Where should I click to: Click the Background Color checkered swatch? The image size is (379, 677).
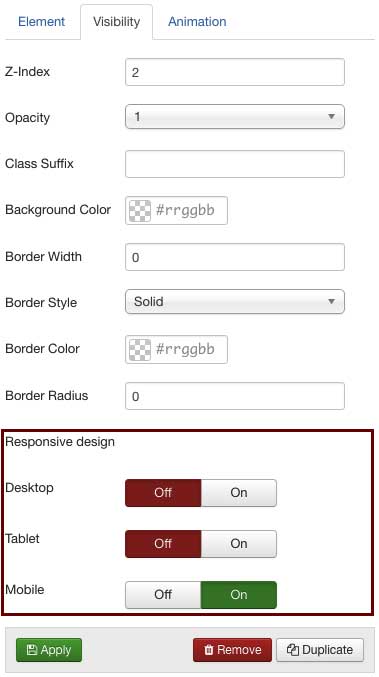(x=140, y=211)
